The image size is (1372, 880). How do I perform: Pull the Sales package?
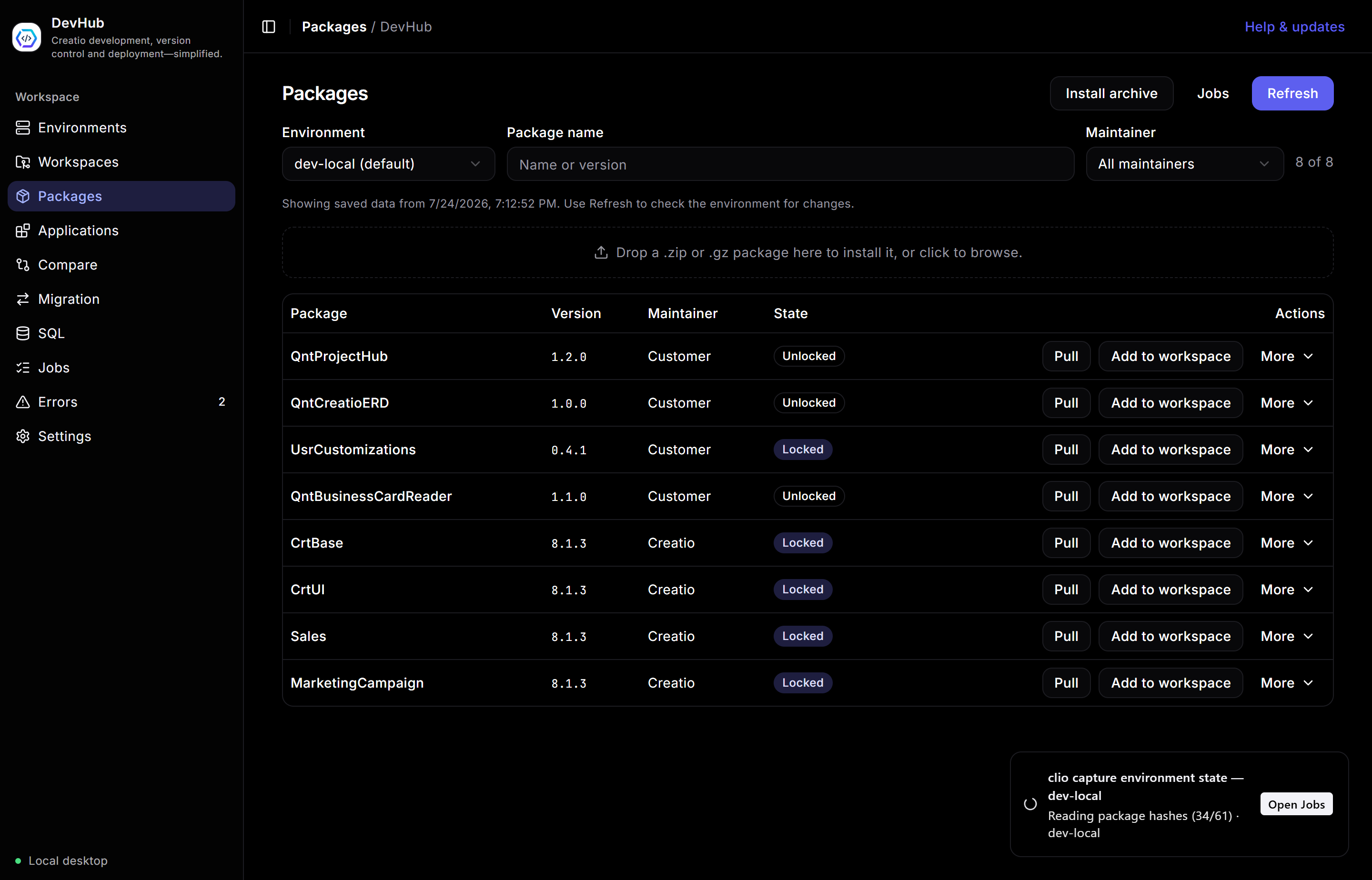pyautogui.click(x=1066, y=636)
